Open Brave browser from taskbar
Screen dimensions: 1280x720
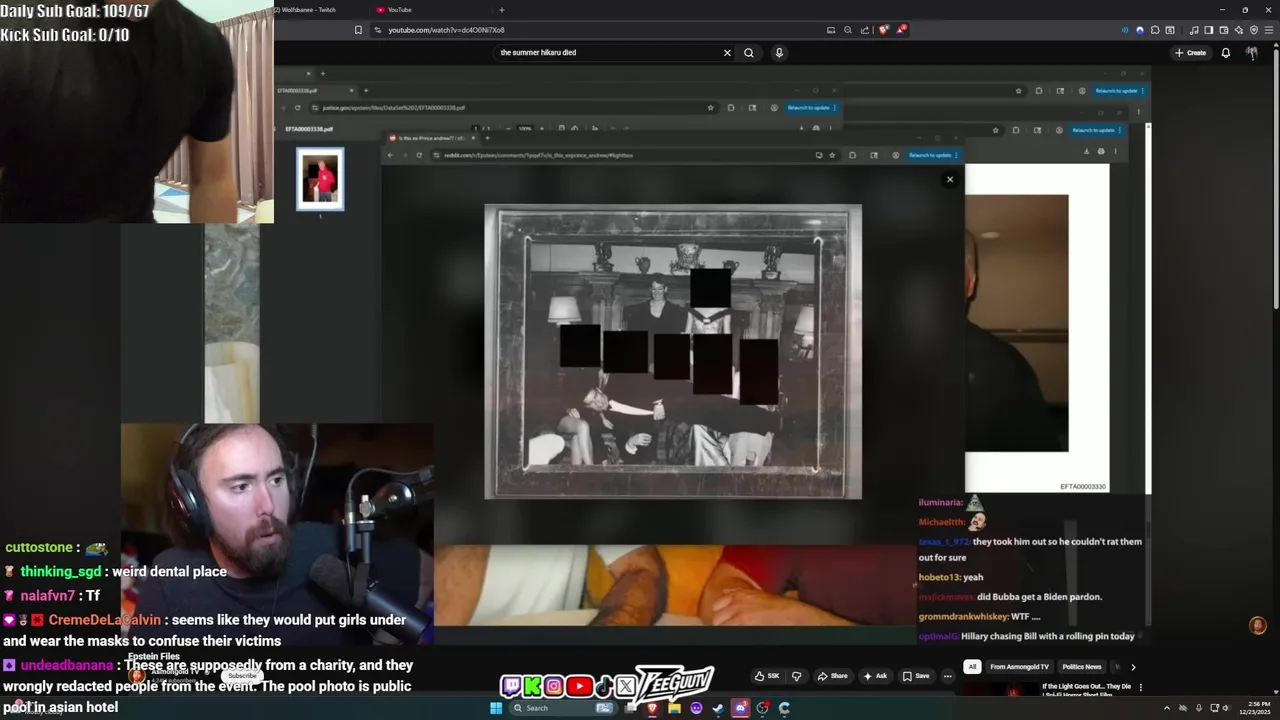pos(653,708)
